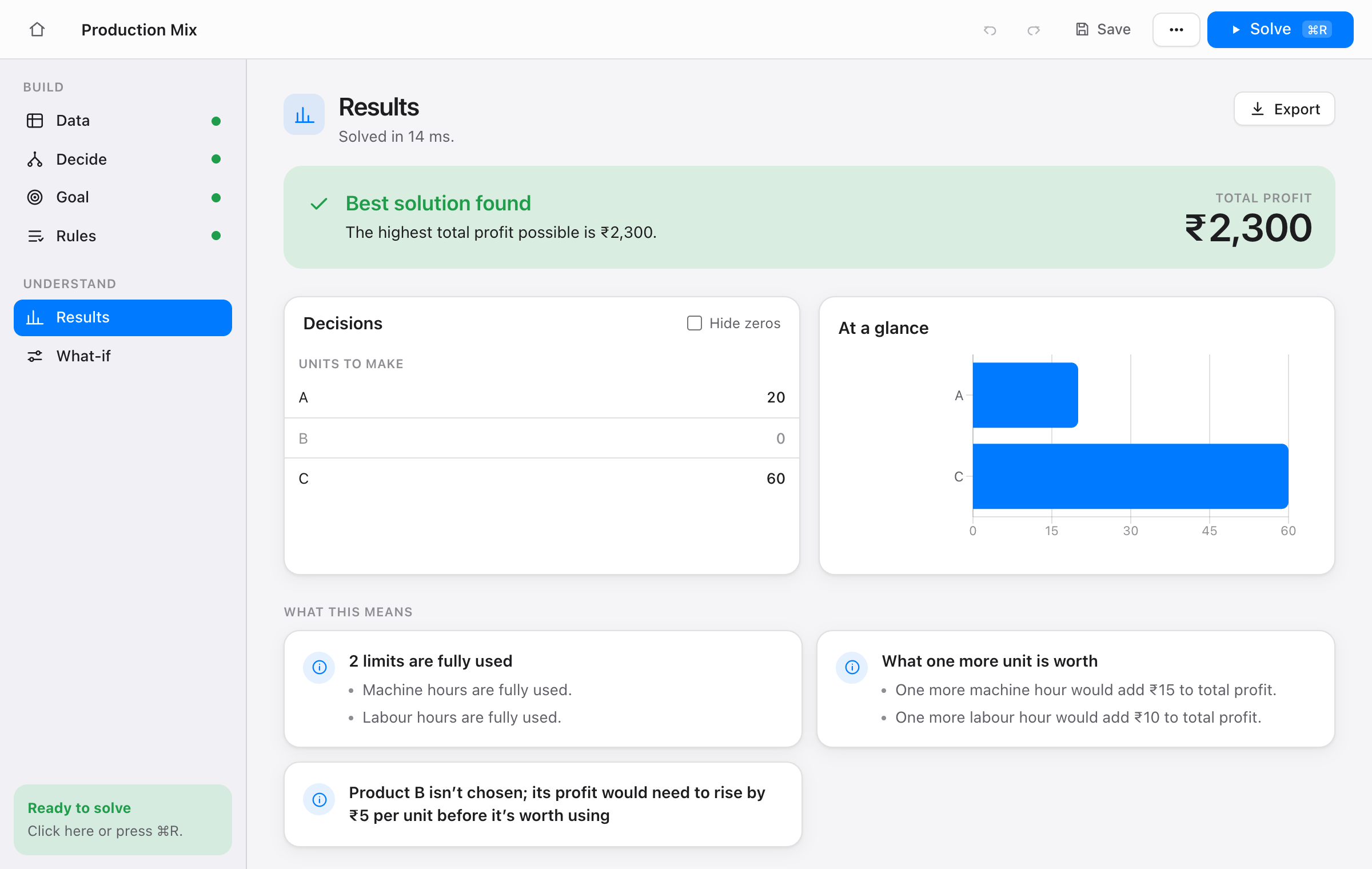The height and width of the screenshot is (869, 1372).
Task: Export the results
Action: click(1284, 109)
